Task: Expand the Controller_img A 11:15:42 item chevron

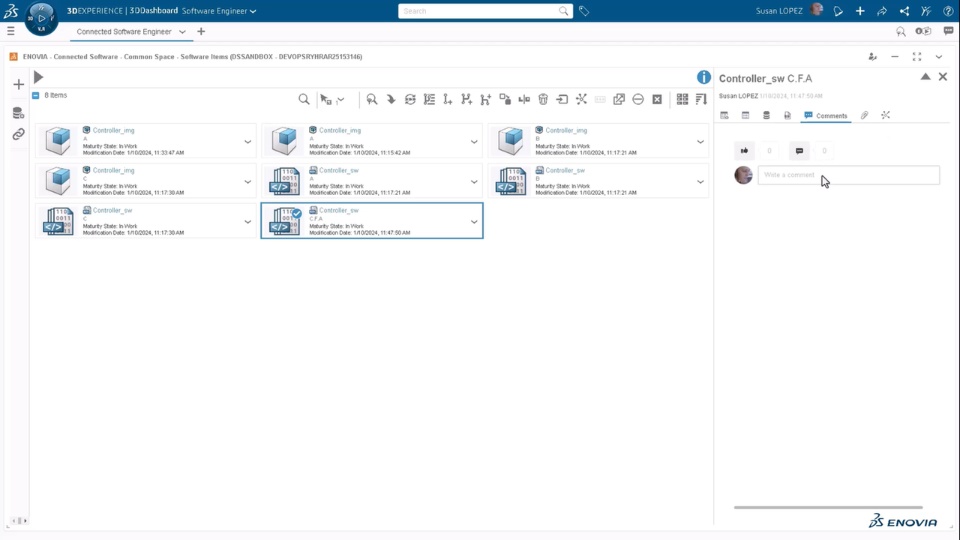Action: tap(474, 142)
